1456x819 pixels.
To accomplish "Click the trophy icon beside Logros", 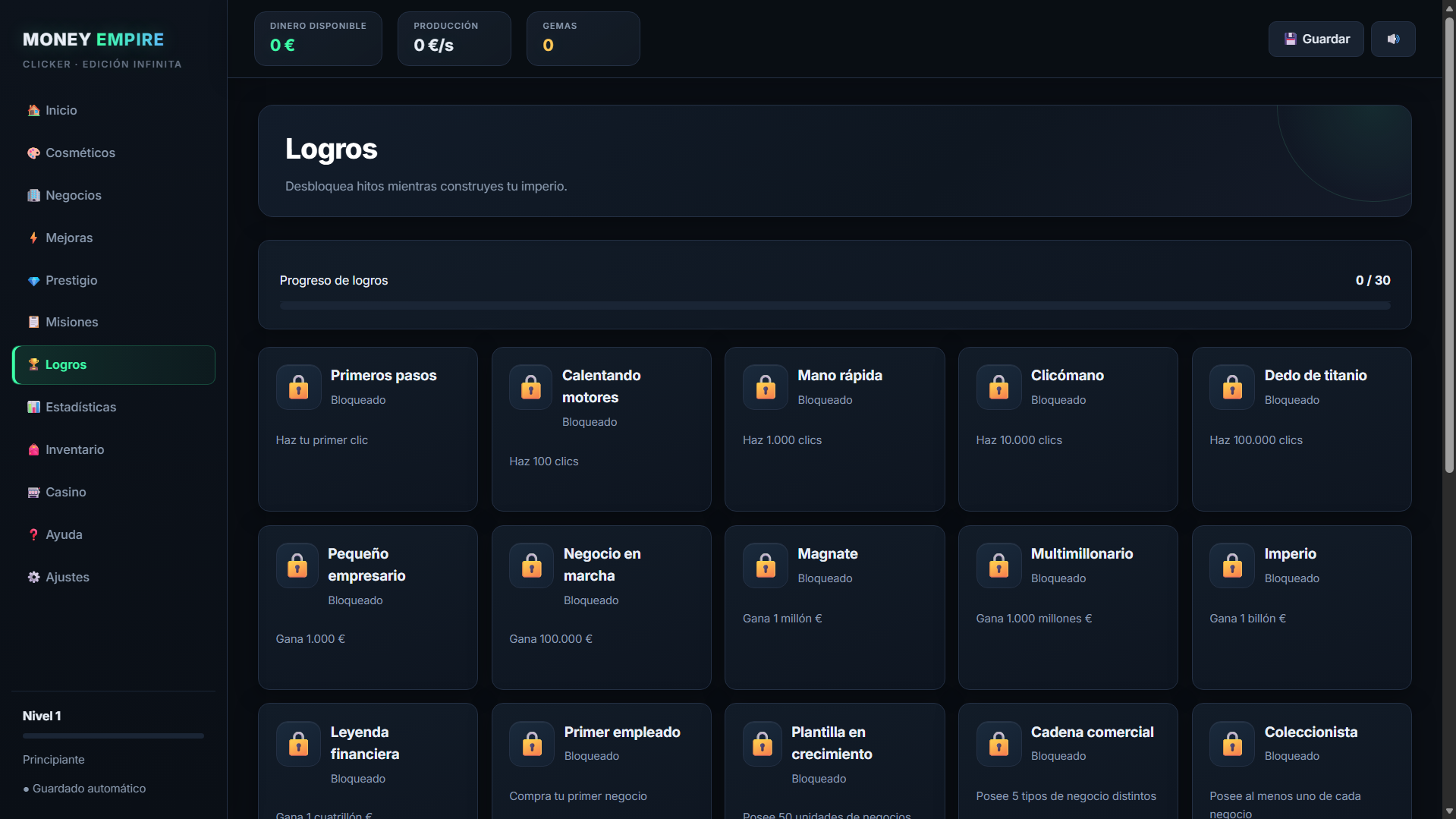I will 33,365.
